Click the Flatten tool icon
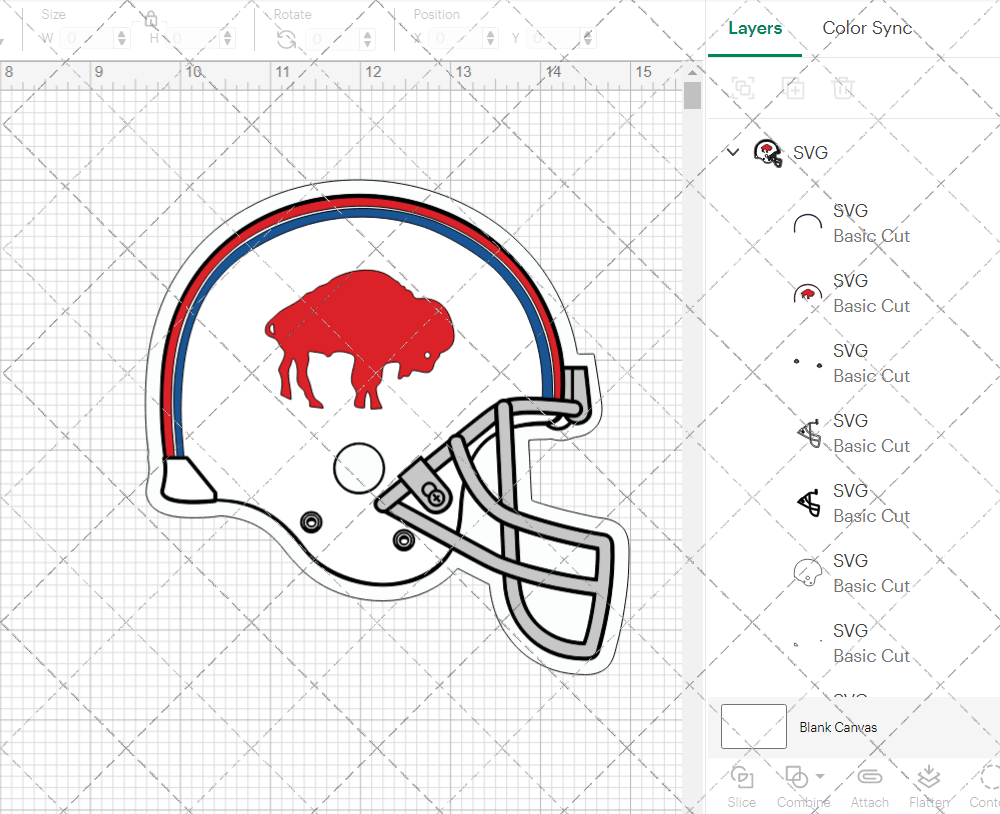 tap(929, 777)
